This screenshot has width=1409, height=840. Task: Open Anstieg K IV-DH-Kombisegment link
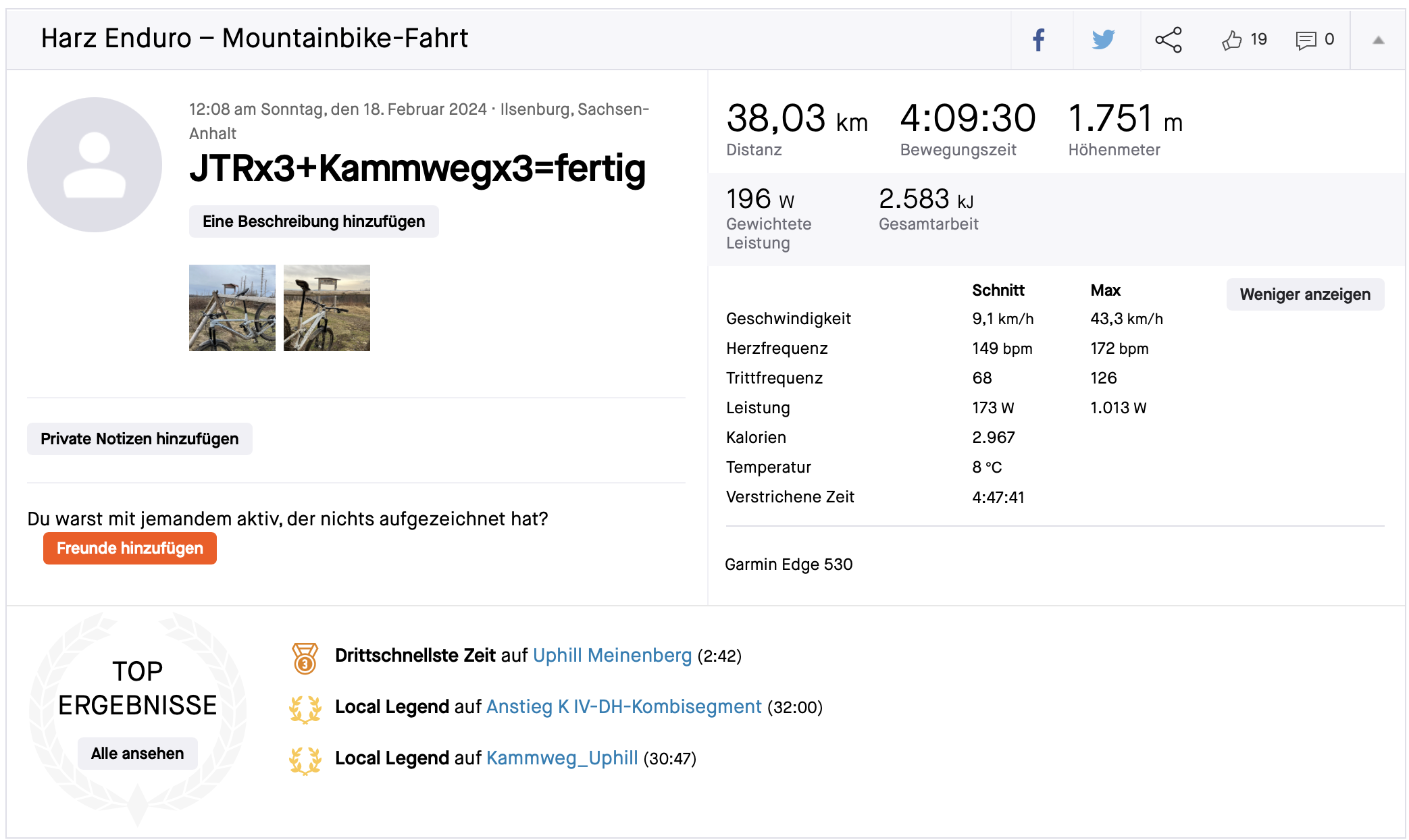pyautogui.click(x=623, y=707)
